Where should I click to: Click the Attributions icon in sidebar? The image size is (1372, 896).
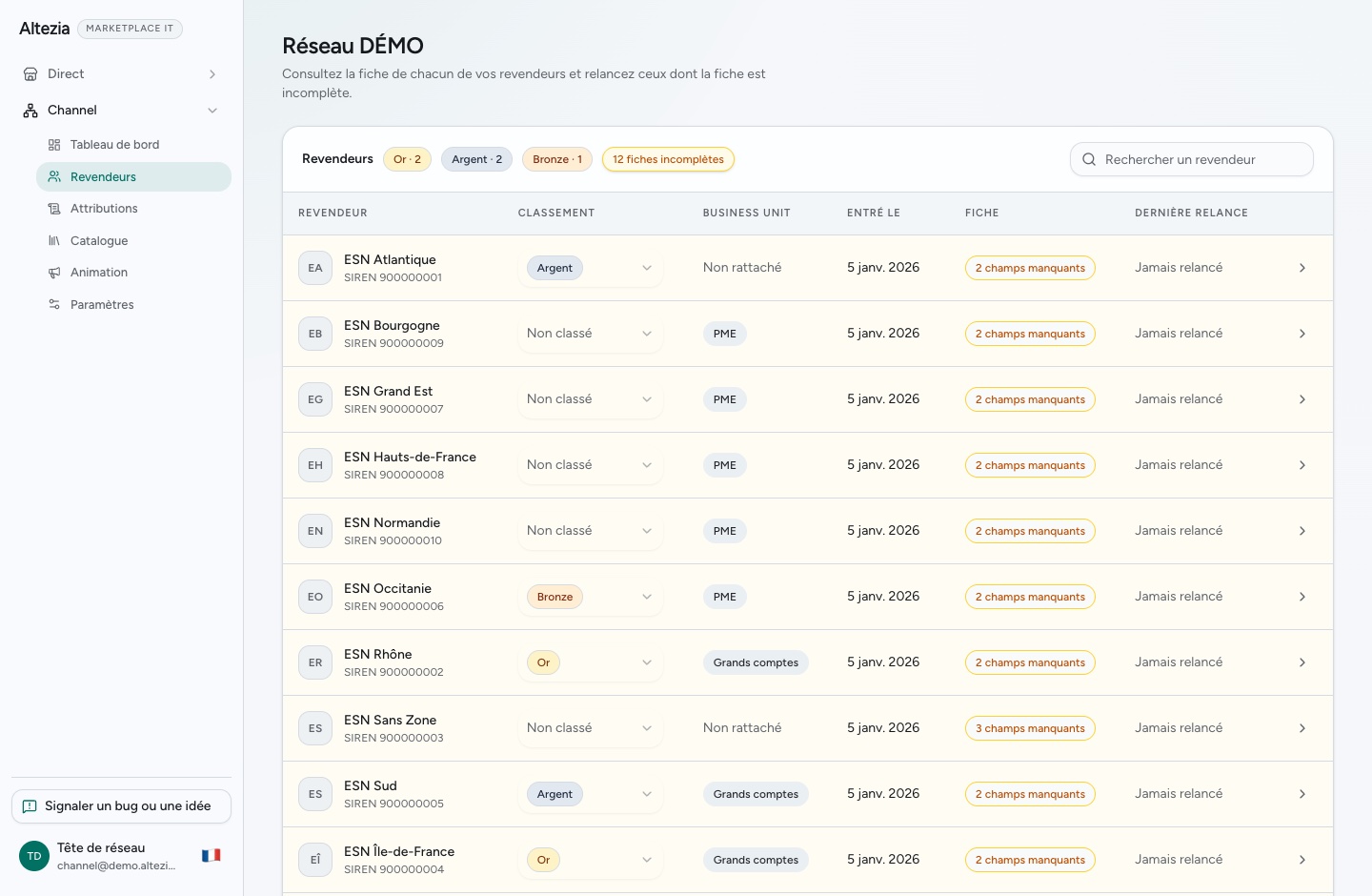(54, 209)
